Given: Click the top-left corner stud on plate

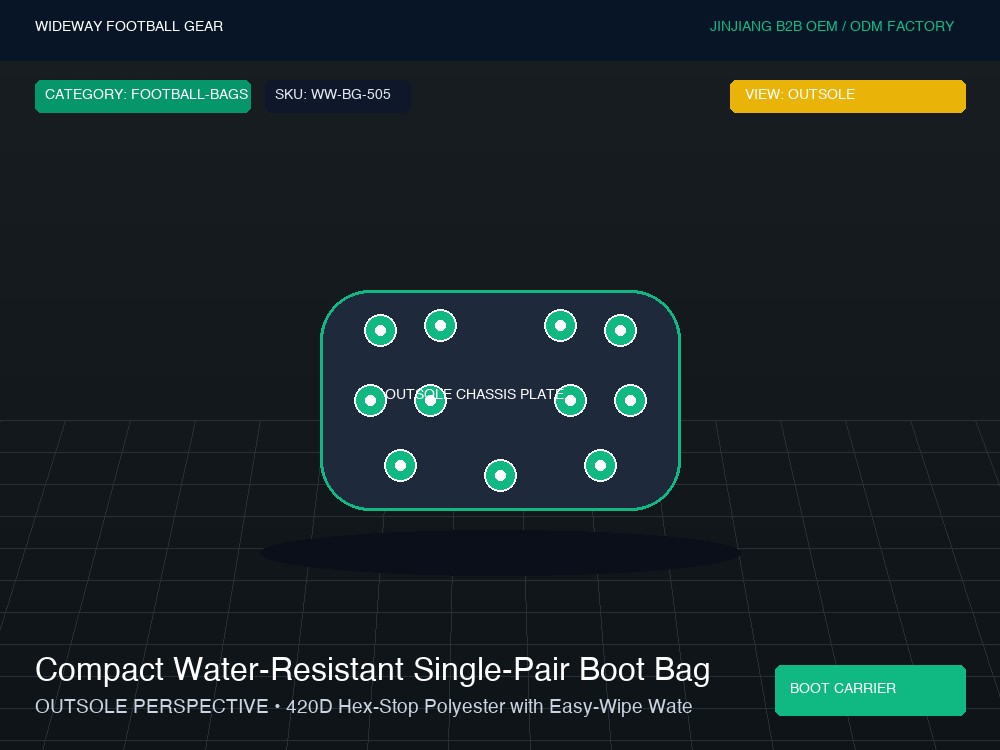Looking at the screenshot, I should tap(381, 330).
